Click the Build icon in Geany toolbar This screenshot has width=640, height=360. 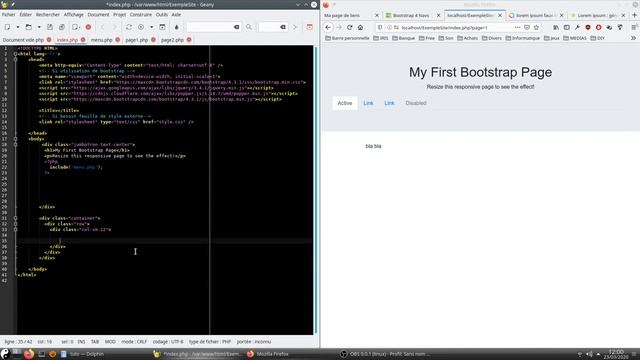pos(141,27)
